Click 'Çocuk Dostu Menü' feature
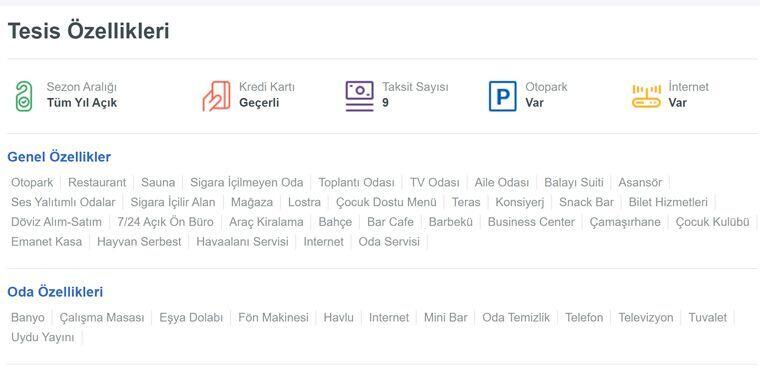760x380 pixels. coord(386,202)
